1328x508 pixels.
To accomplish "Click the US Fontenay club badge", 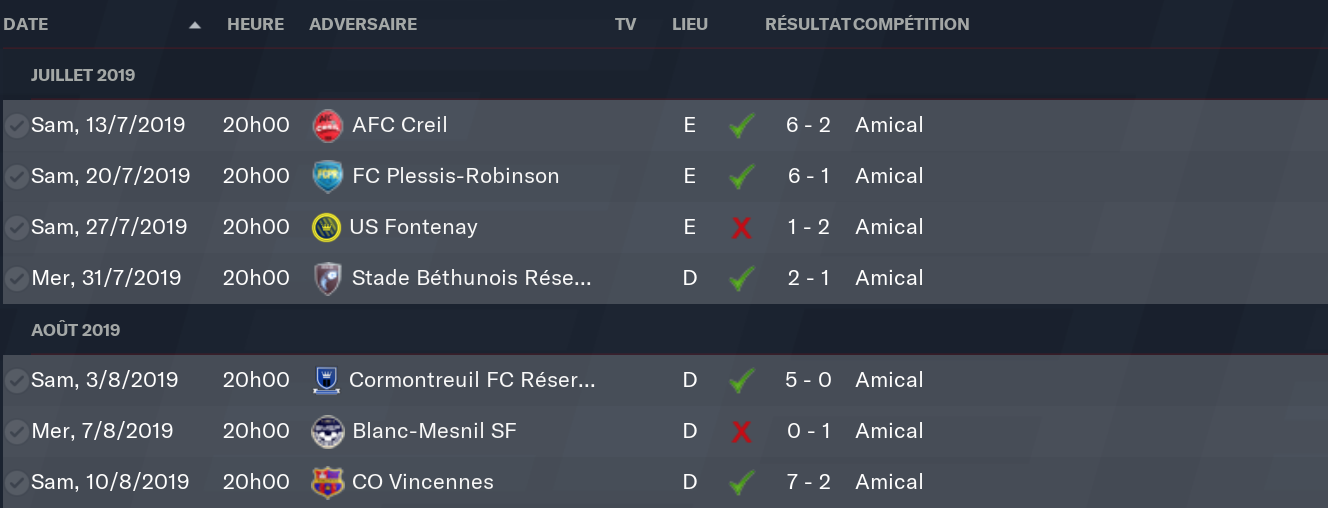I will click(x=327, y=227).
